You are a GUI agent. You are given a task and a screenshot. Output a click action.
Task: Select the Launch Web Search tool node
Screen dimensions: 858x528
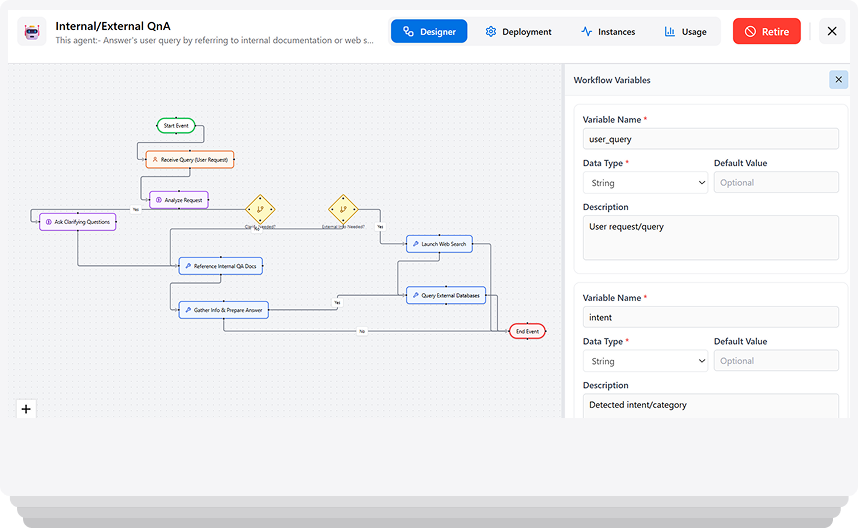tap(439, 243)
